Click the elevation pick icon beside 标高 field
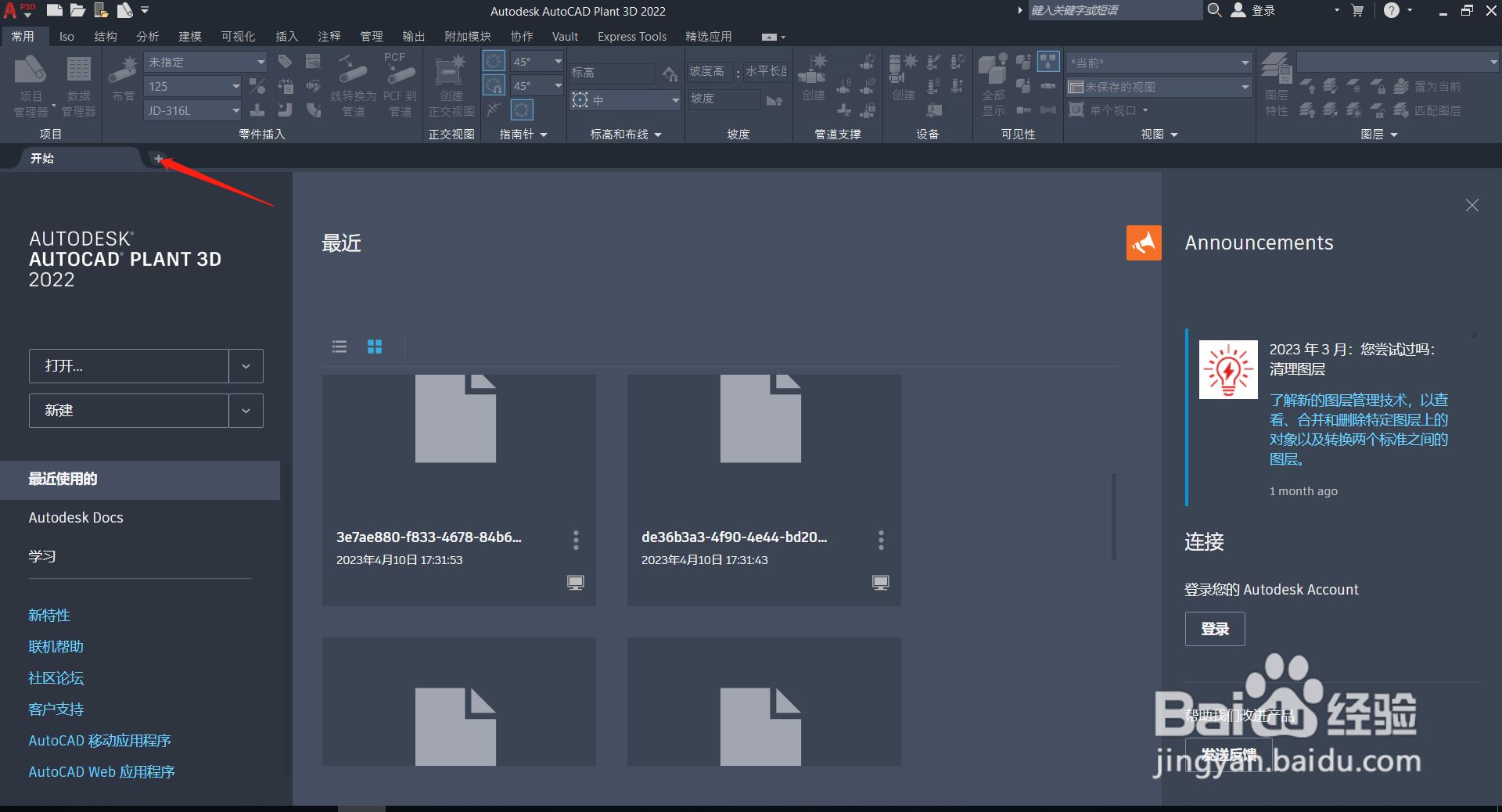This screenshot has width=1502, height=812. pos(670,74)
